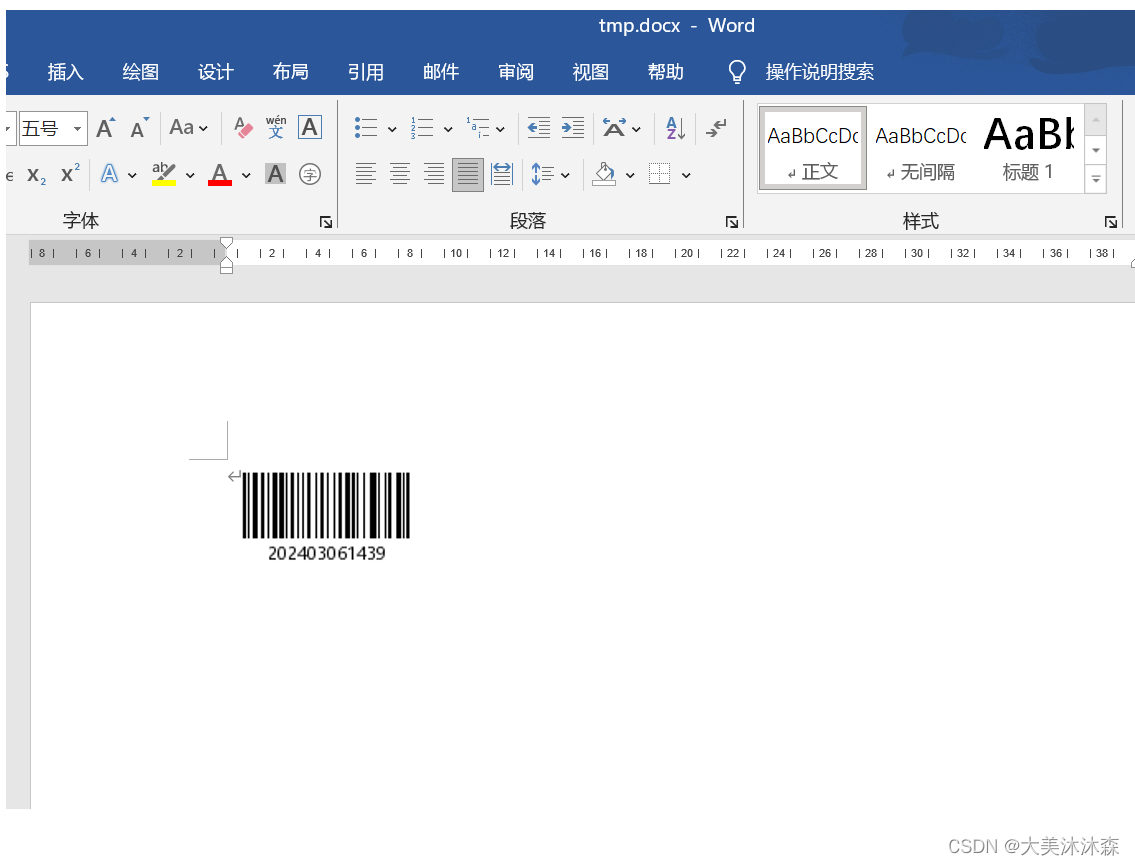Open the 样式 styles pane launcher

click(1110, 222)
